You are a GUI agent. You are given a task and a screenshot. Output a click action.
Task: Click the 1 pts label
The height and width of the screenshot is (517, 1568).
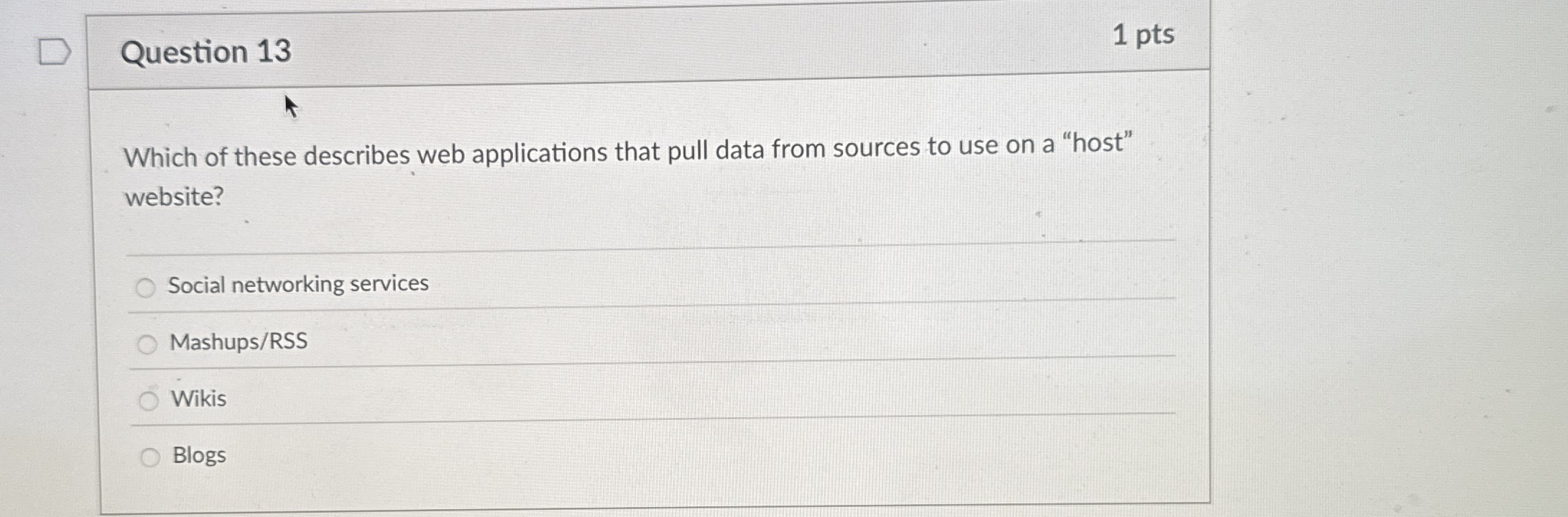(x=1147, y=35)
